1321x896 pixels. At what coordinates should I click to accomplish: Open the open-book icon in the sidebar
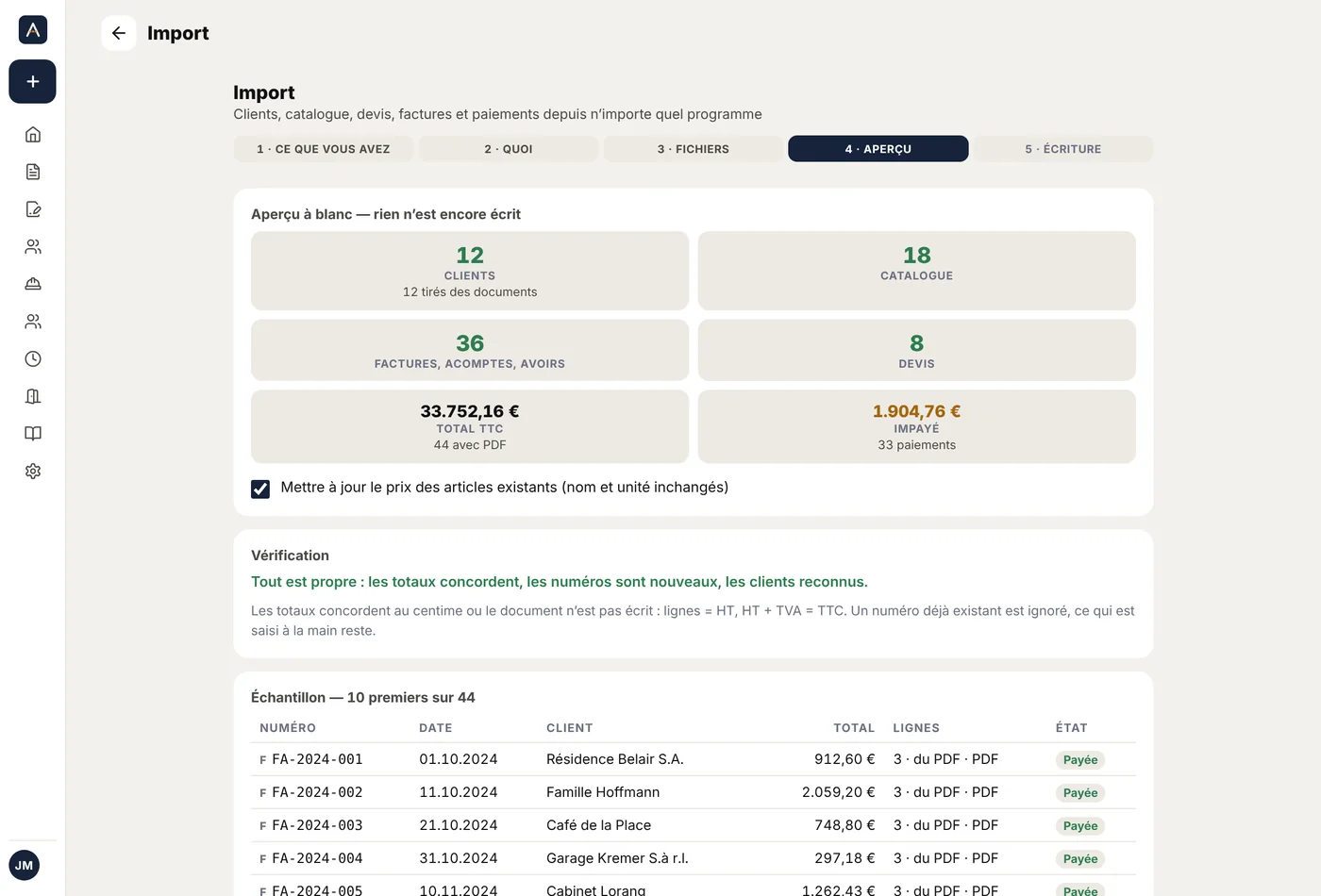pyautogui.click(x=33, y=434)
